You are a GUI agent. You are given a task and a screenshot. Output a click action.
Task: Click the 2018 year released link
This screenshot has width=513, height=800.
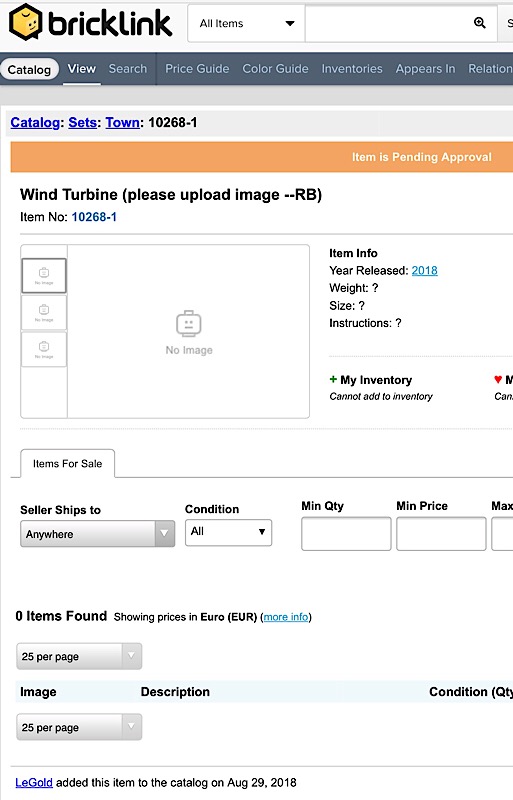[425, 270]
